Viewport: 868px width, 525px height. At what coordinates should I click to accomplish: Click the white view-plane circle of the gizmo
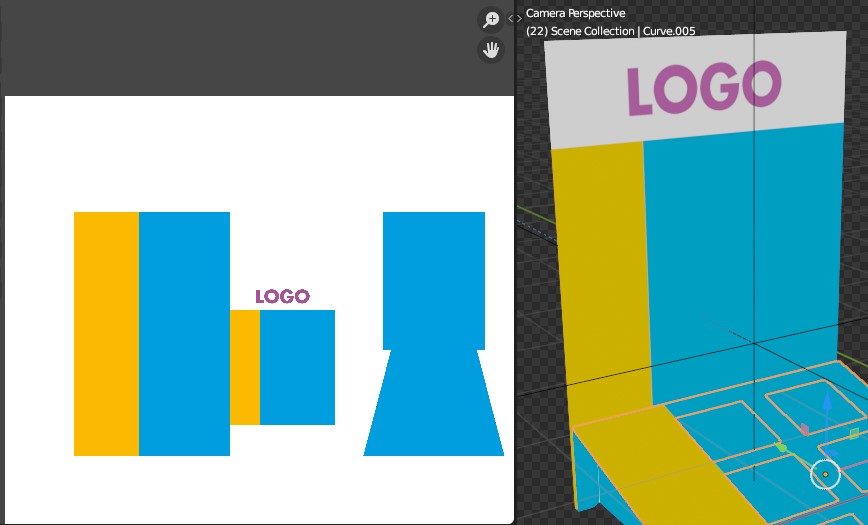coord(825,475)
